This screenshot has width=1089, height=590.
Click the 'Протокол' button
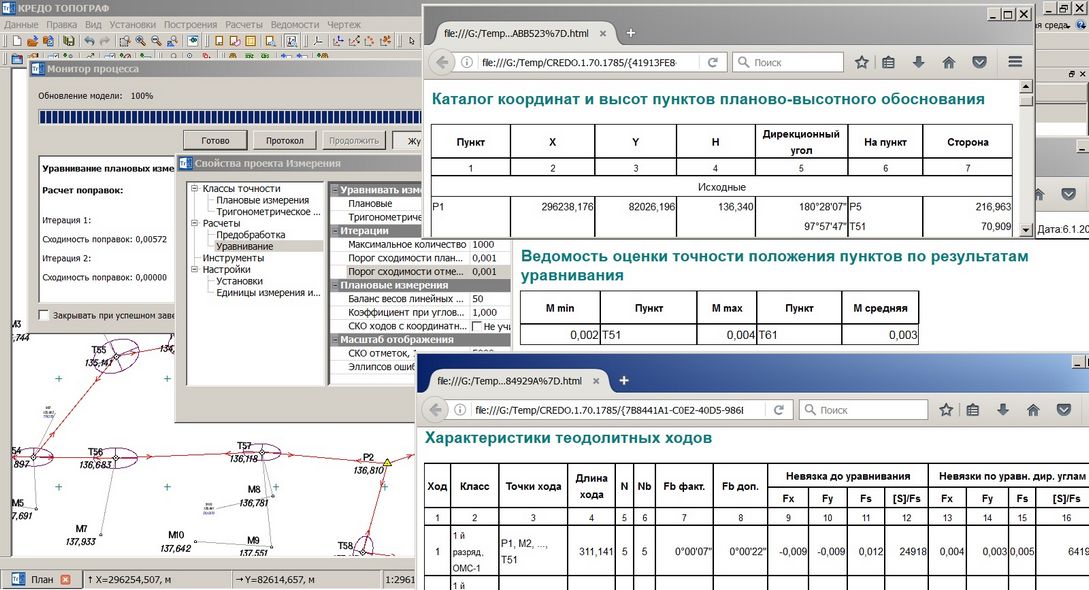click(284, 141)
